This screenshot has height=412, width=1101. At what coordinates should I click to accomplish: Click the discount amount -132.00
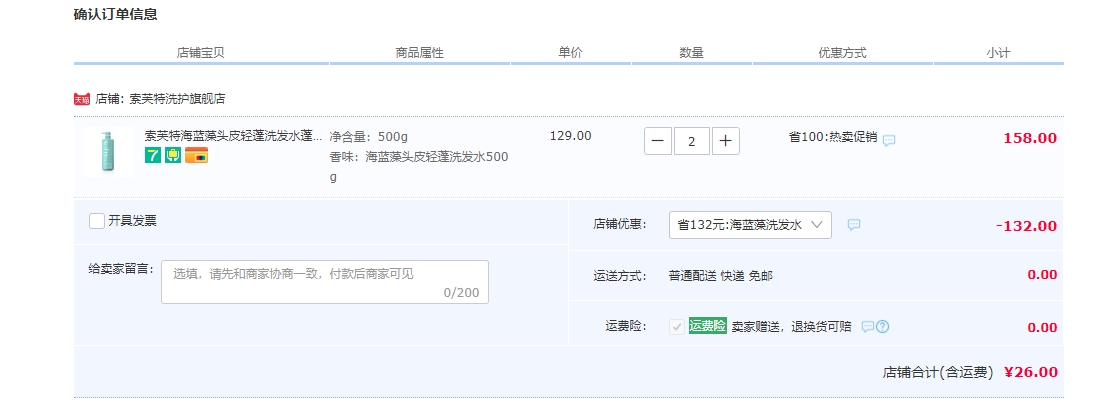pos(1026,226)
